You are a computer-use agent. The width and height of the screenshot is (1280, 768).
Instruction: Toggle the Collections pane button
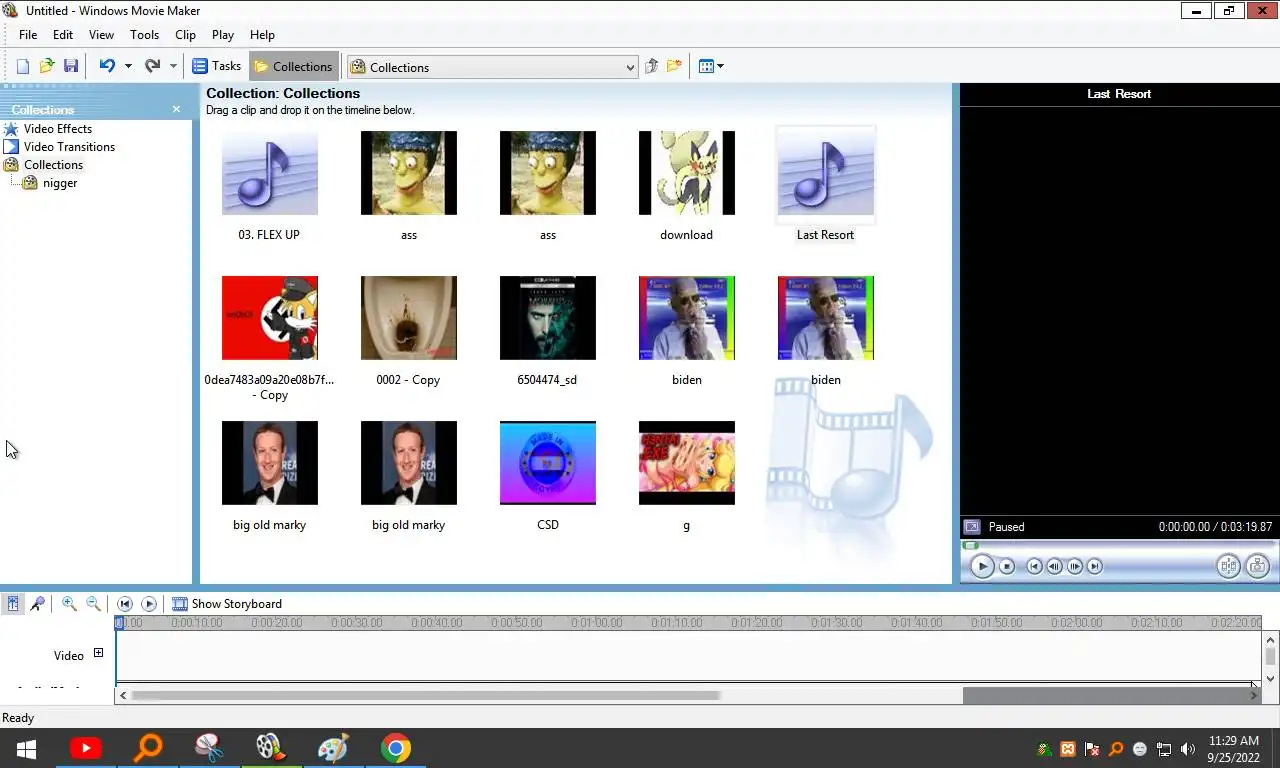[x=293, y=66]
